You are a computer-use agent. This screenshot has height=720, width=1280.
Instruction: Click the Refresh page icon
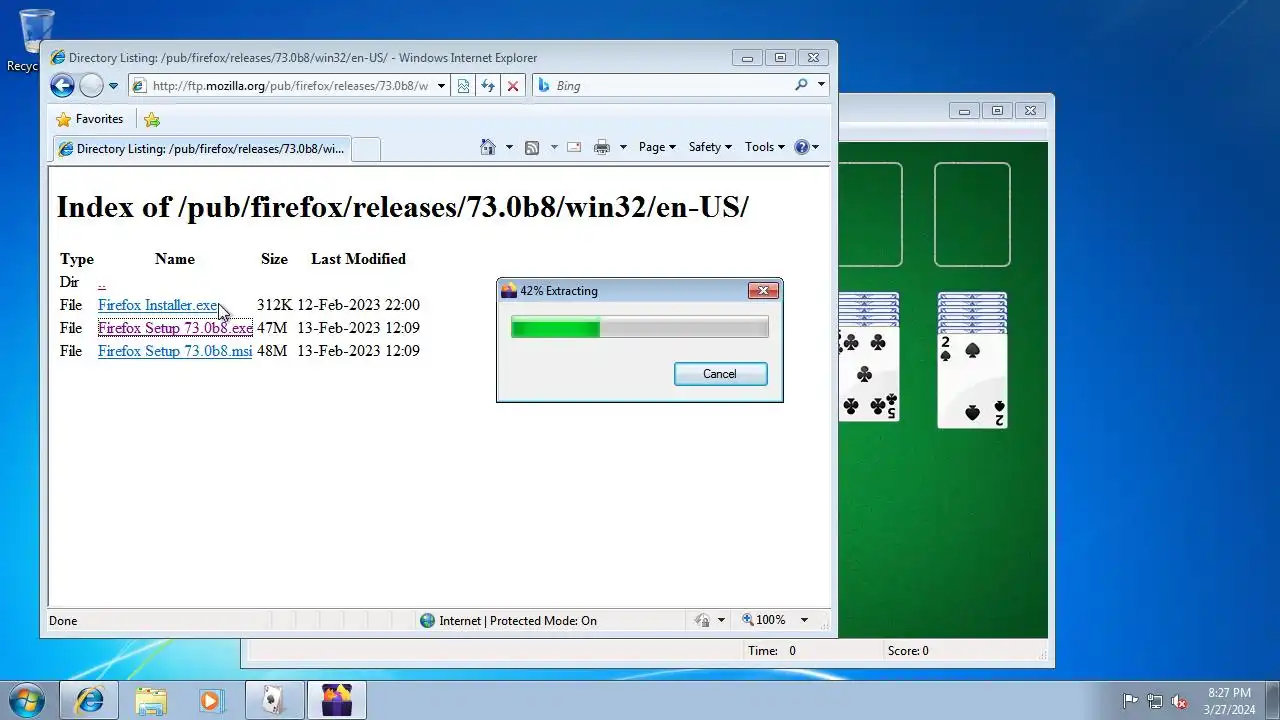[x=488, y=86]
